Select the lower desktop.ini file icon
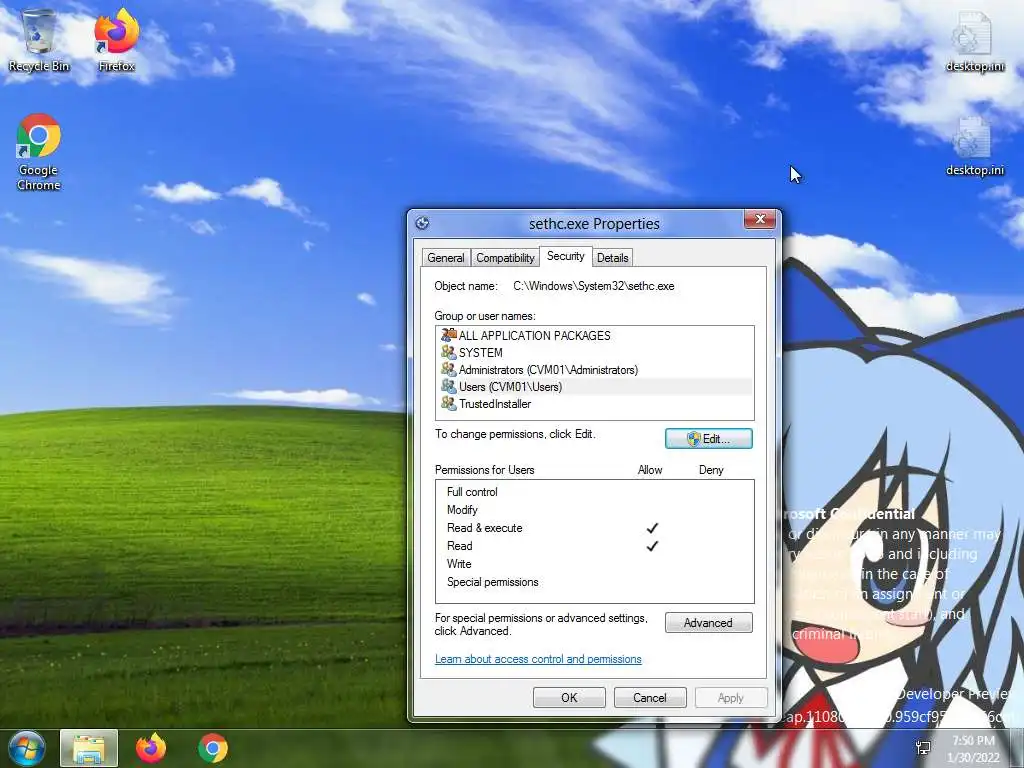This screenshot has height=768, width=1024. (974, 146)
